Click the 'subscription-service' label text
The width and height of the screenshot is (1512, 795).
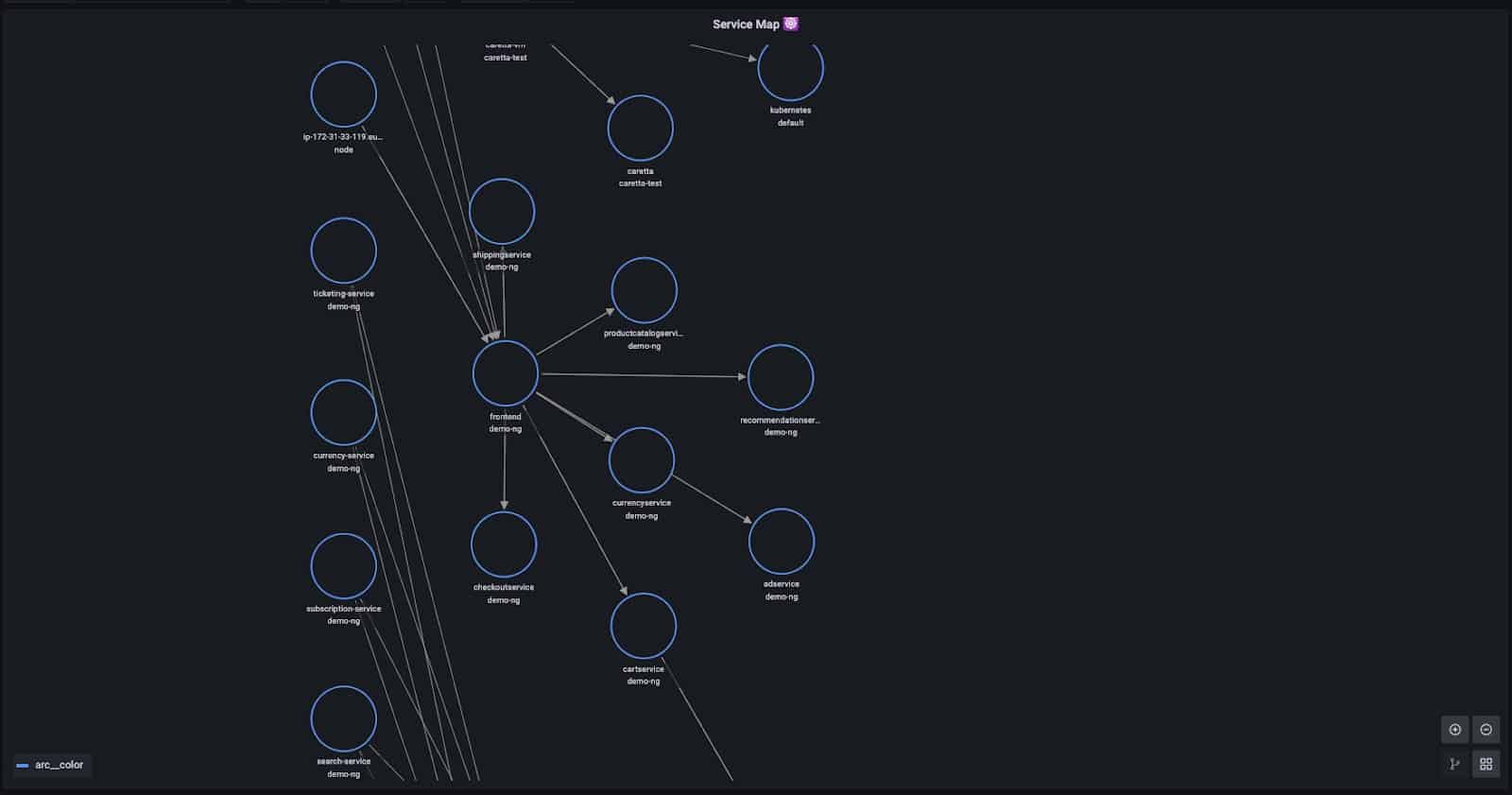click(x=344, y=609)
